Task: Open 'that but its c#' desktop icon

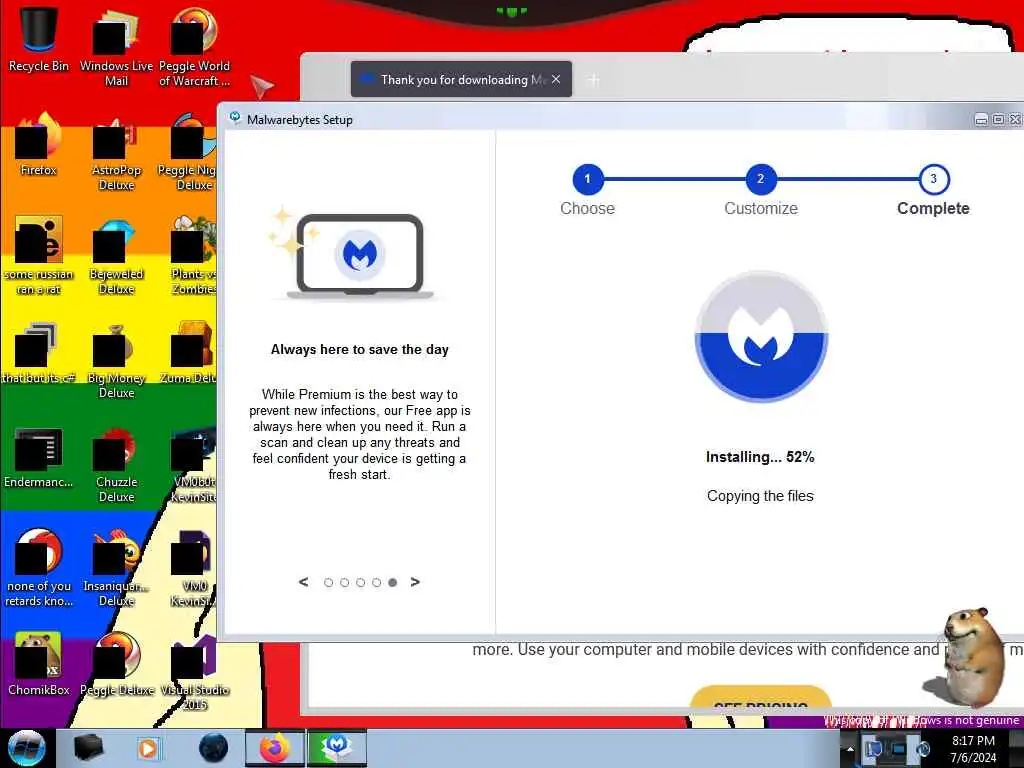Action: click(x=39, y=353)
